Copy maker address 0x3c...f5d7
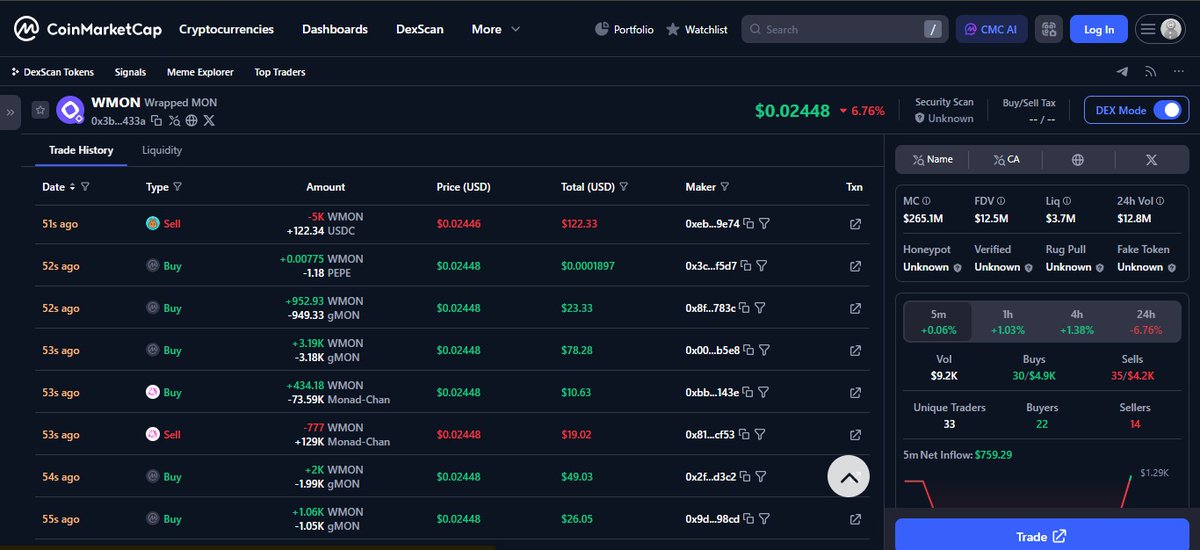The height and width of the screenshot is (550, 1200). (745, 266)
